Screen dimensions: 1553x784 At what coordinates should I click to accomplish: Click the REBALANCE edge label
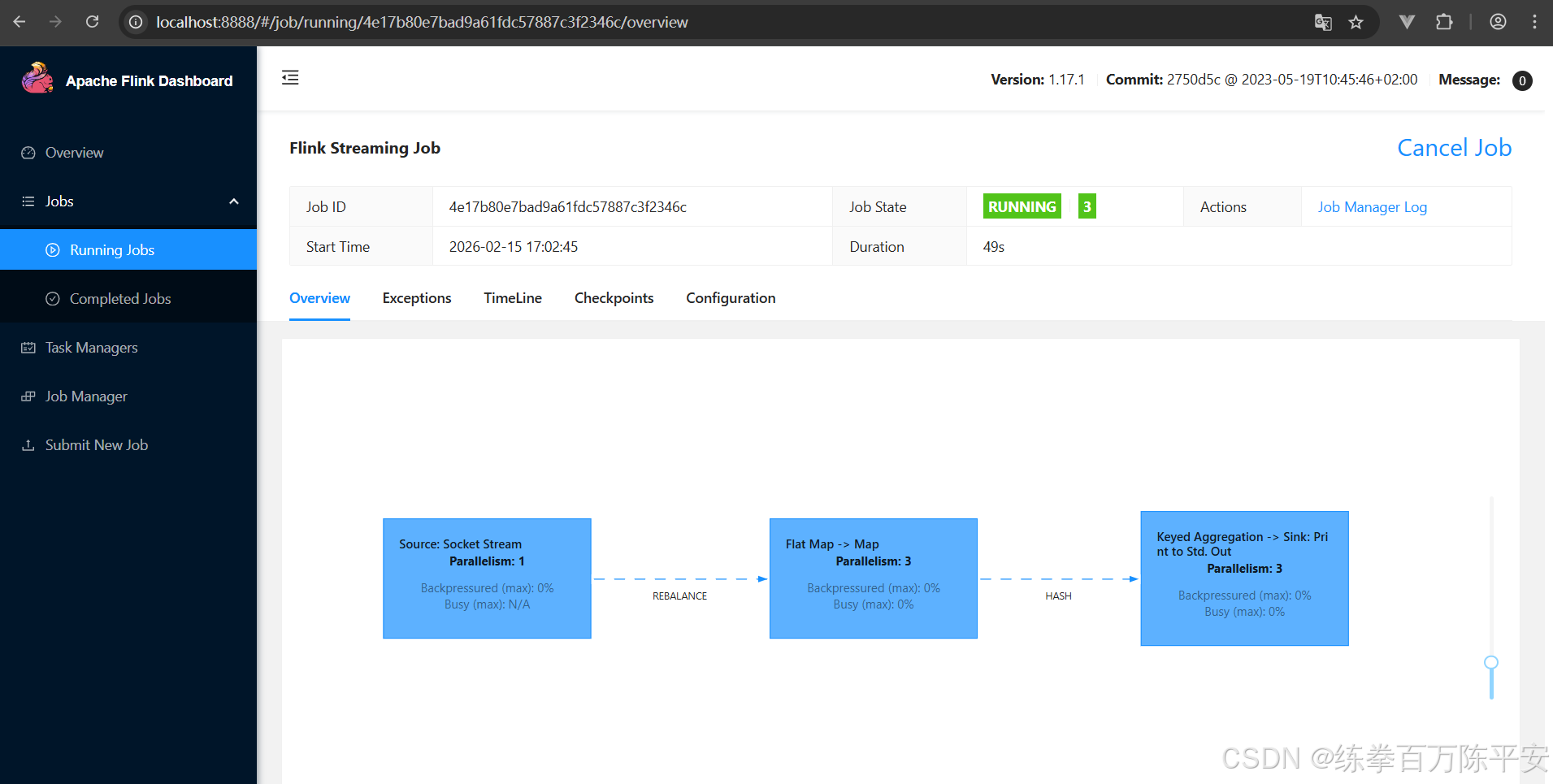(679, 596)
